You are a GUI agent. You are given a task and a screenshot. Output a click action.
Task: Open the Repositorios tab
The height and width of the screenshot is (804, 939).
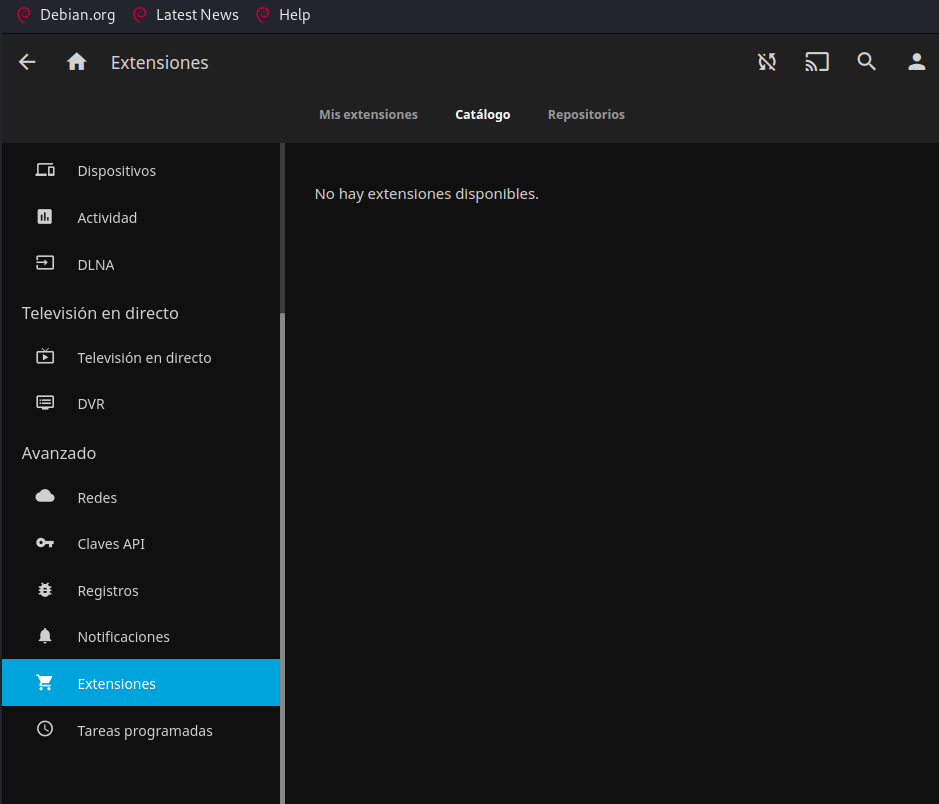coord(586,114)
